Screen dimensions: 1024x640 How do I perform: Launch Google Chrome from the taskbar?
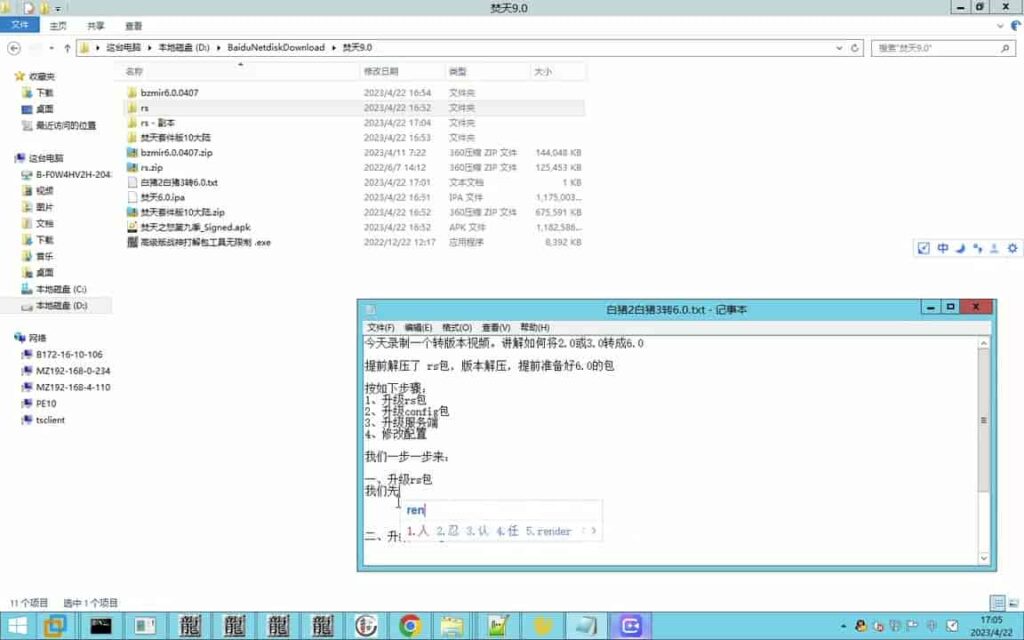410,625
